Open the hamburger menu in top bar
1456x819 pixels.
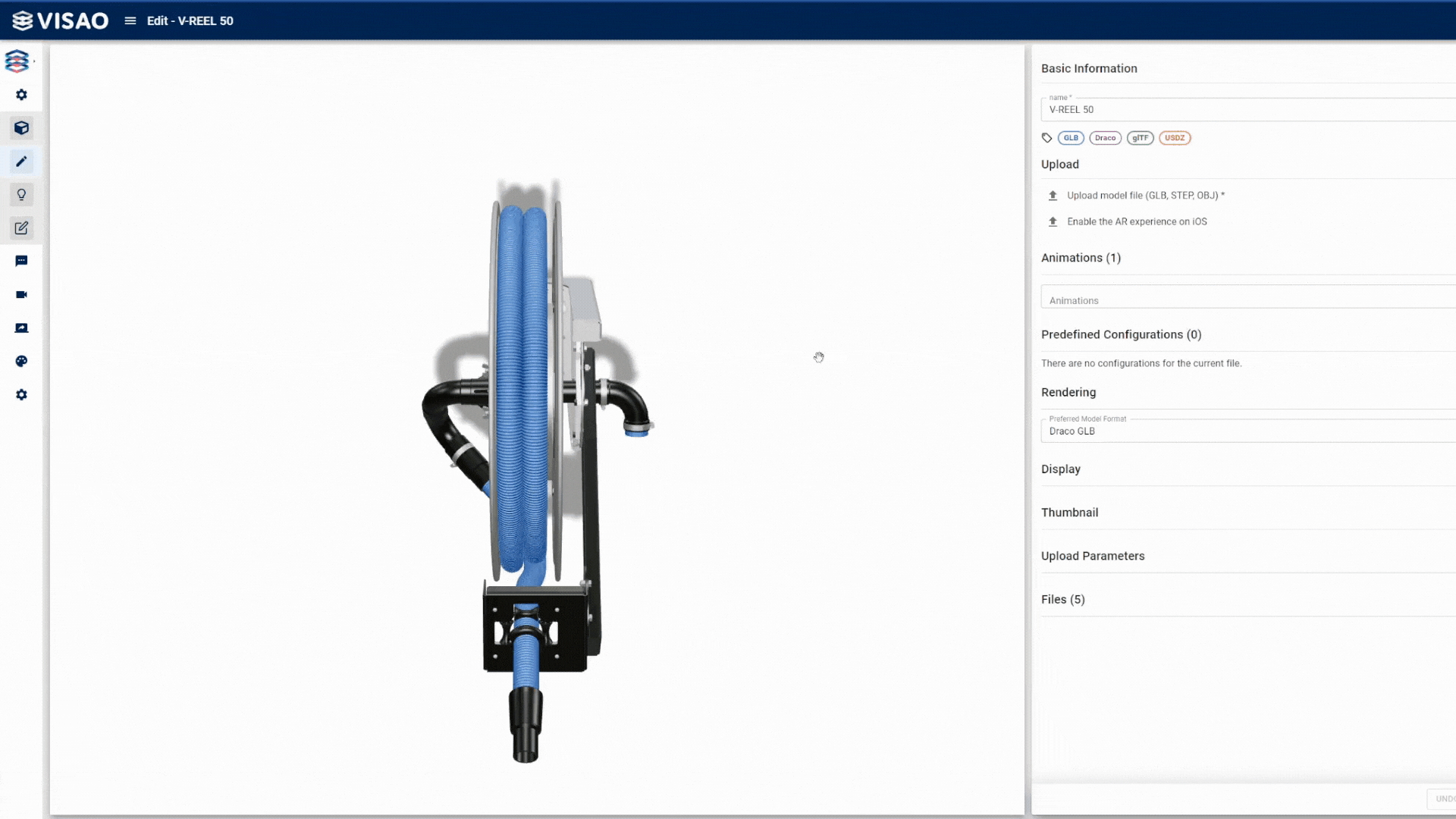coord(130,20)
